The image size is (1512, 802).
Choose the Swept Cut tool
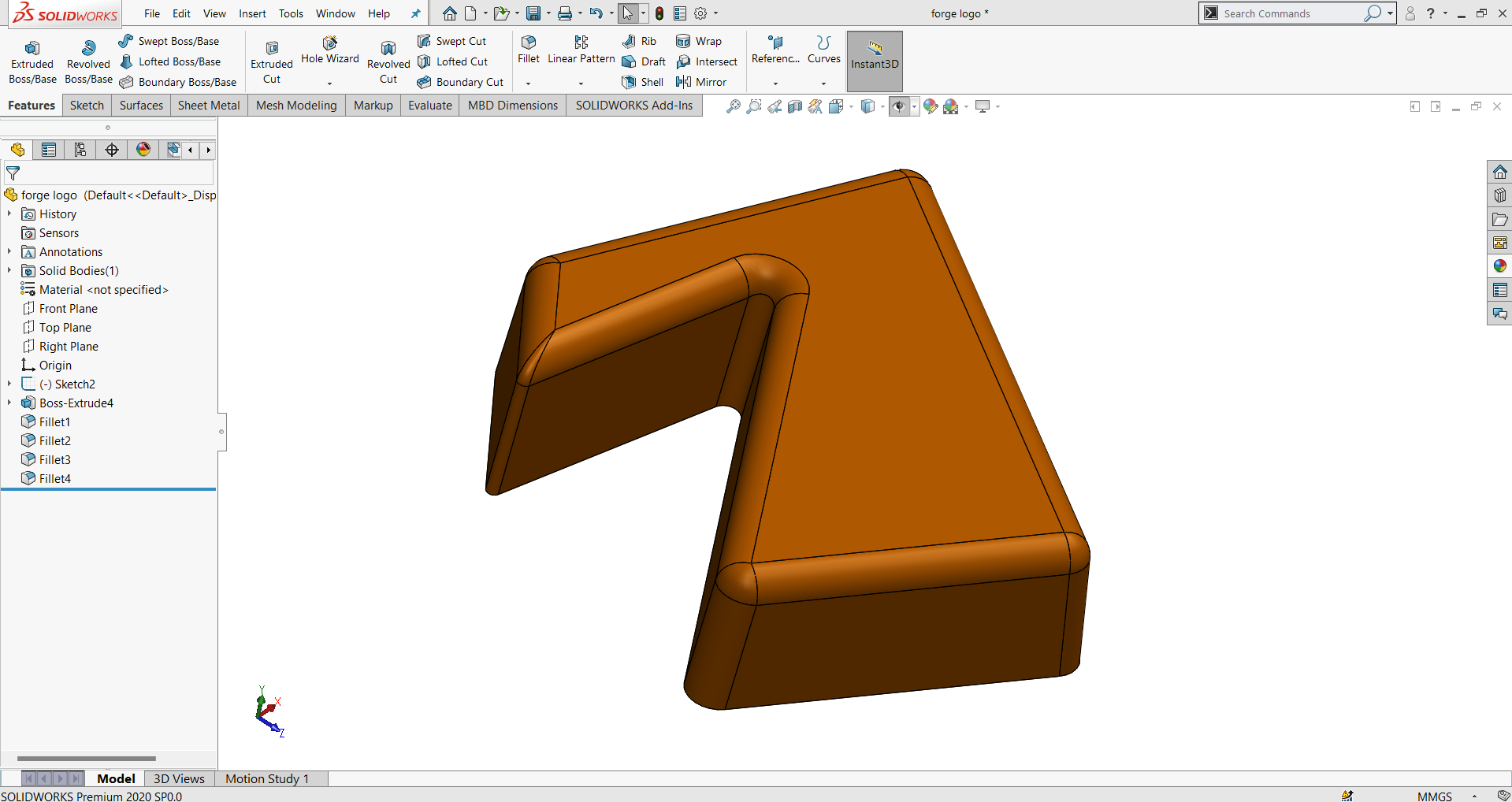point(452,41)
